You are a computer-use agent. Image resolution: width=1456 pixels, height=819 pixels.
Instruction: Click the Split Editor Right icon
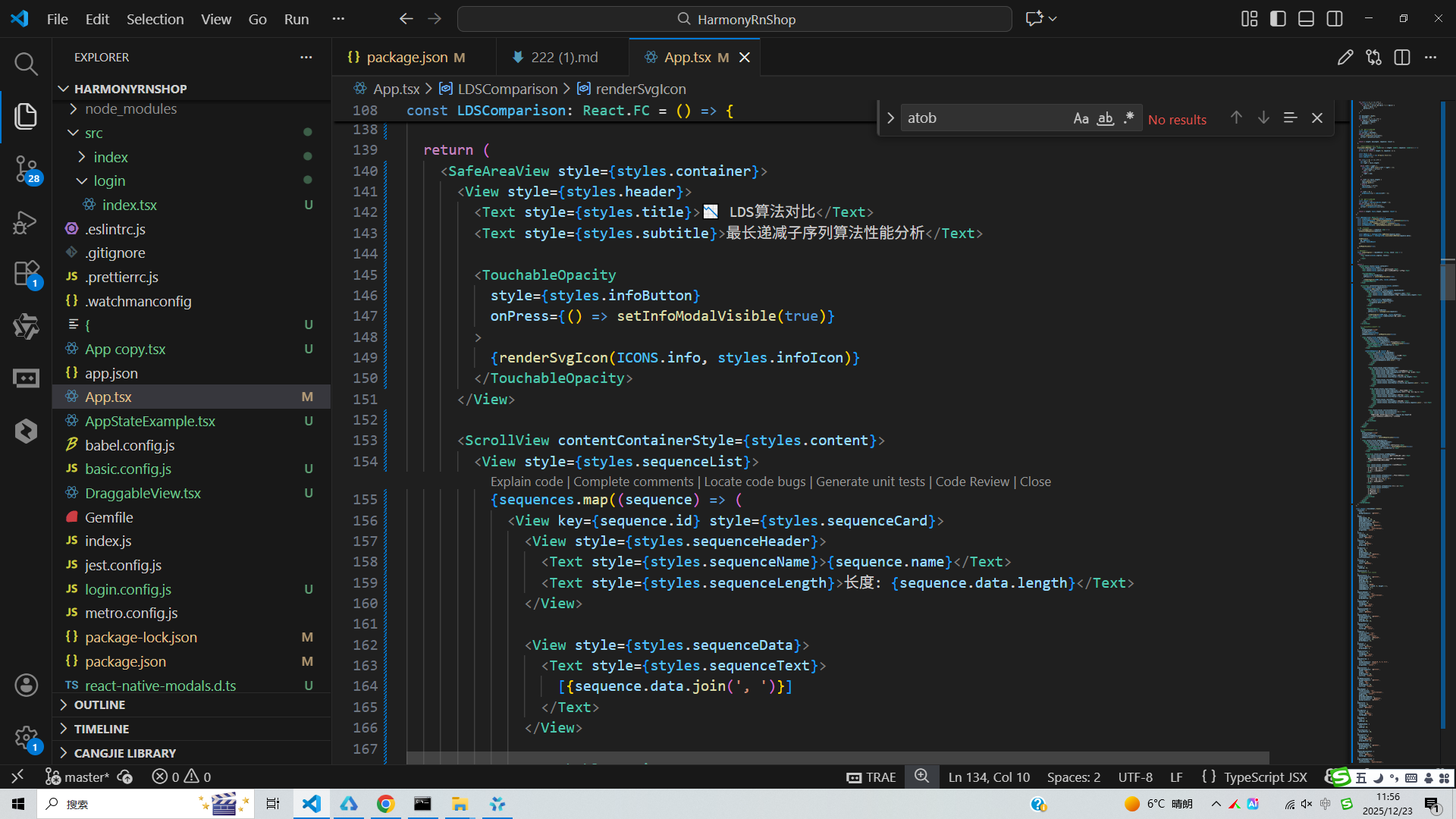coord(1401,58)
